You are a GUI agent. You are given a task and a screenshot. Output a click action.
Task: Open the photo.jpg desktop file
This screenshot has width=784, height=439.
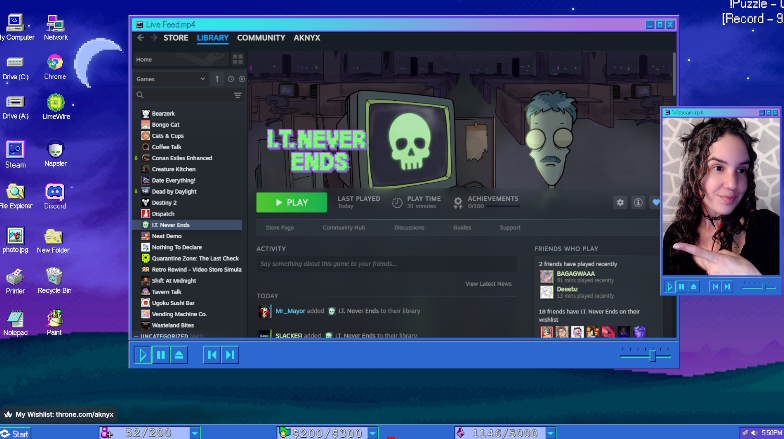(15, 240)
